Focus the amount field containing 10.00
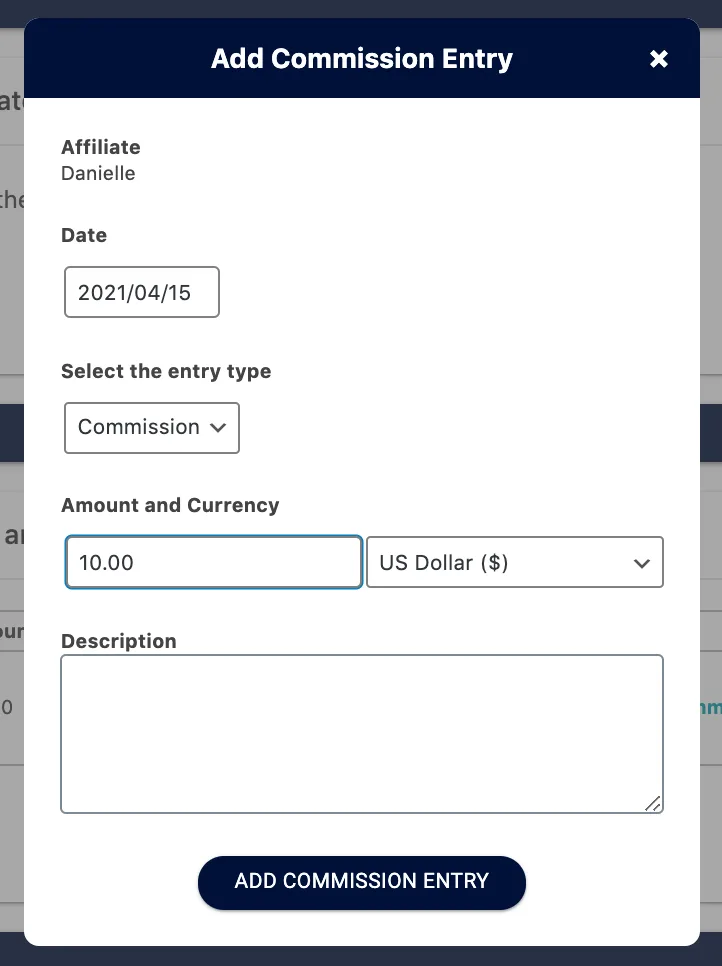The height and width of the screenshot is (966, 722). pos(213,562)
